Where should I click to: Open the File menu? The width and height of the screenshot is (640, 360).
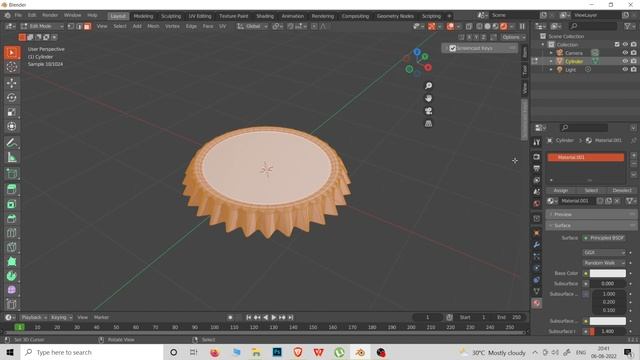[18, 15]
